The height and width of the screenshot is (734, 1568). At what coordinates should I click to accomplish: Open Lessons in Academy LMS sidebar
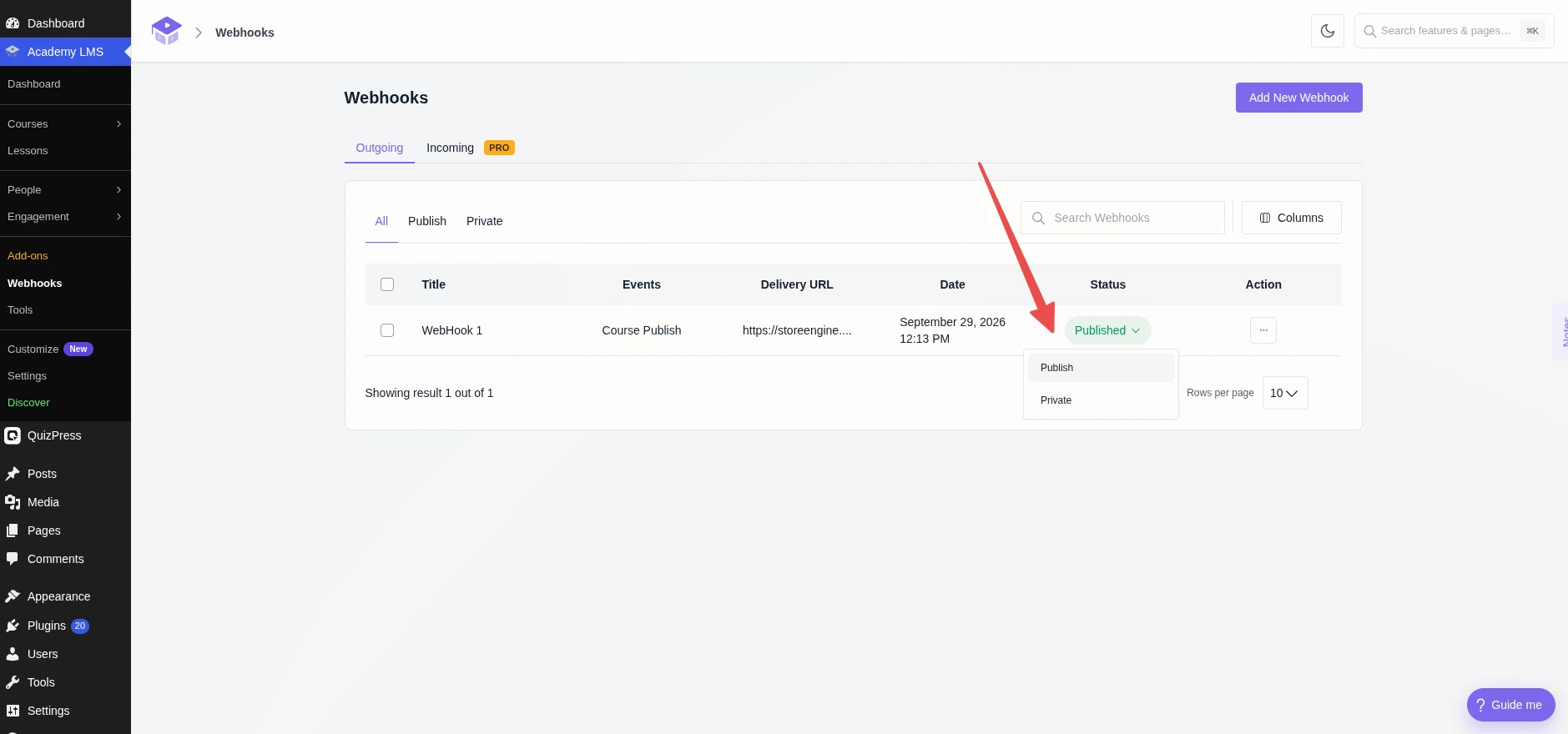point(28,151)
